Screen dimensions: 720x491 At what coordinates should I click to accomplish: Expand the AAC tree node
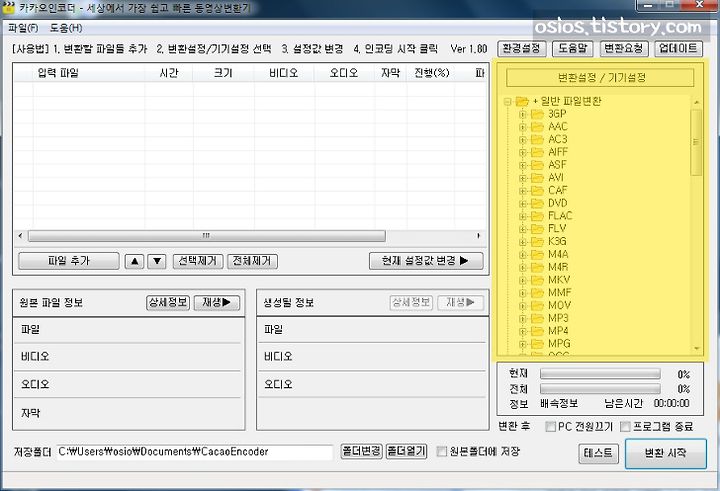tap(523, 127)
